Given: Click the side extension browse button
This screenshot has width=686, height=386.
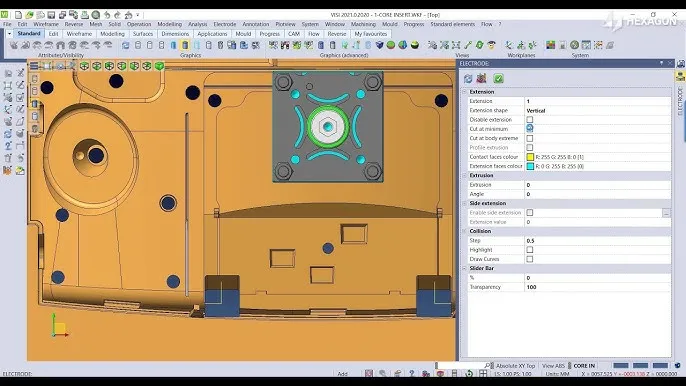Looking at the screenshot, I should [x=666, y=213].
